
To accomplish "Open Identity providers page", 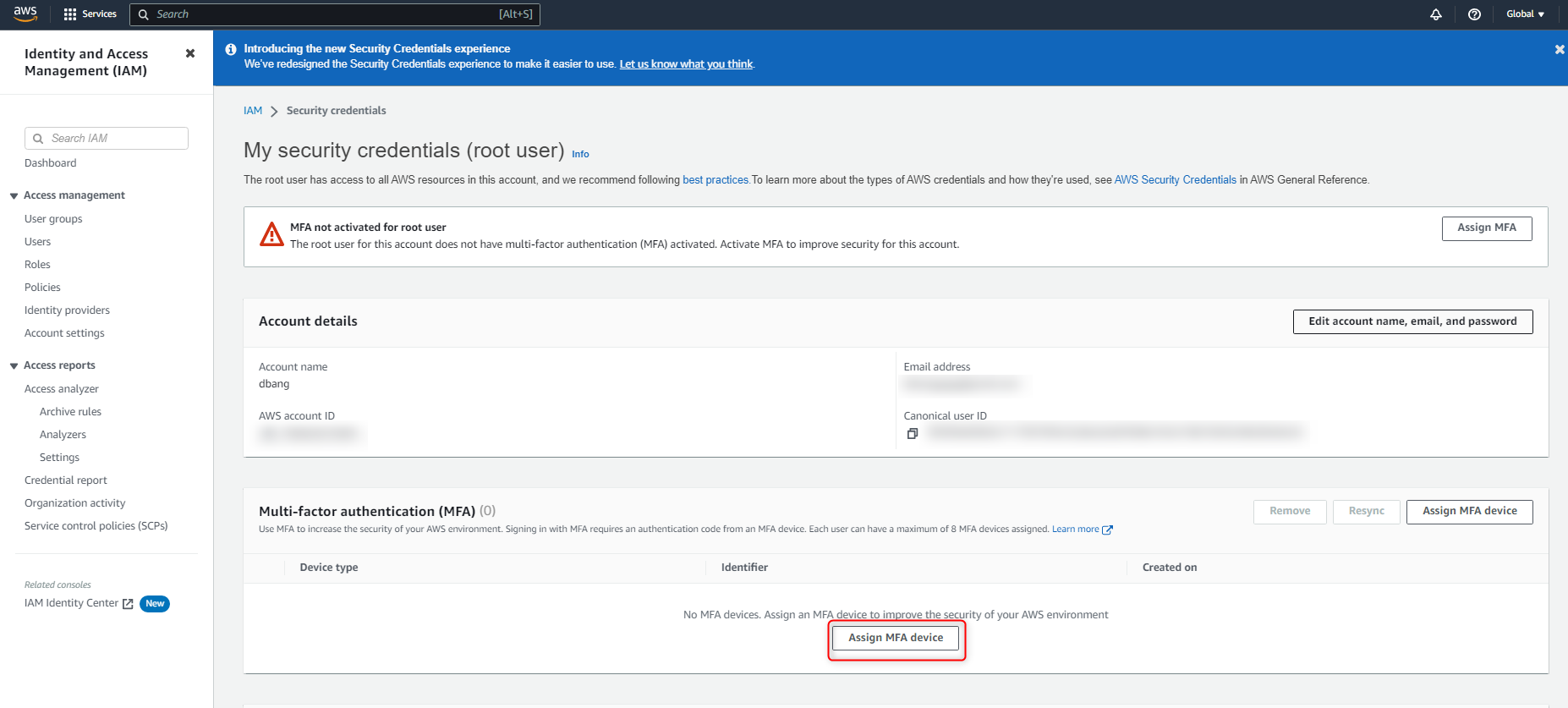I will (67, 310).
